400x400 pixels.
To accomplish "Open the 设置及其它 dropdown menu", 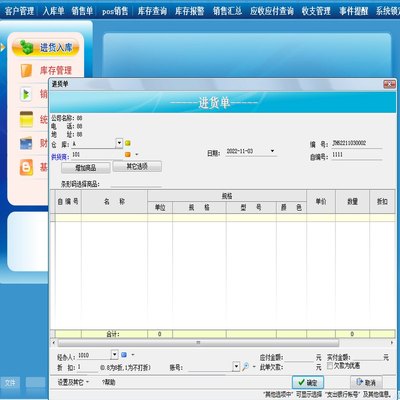I will point(73,382).
